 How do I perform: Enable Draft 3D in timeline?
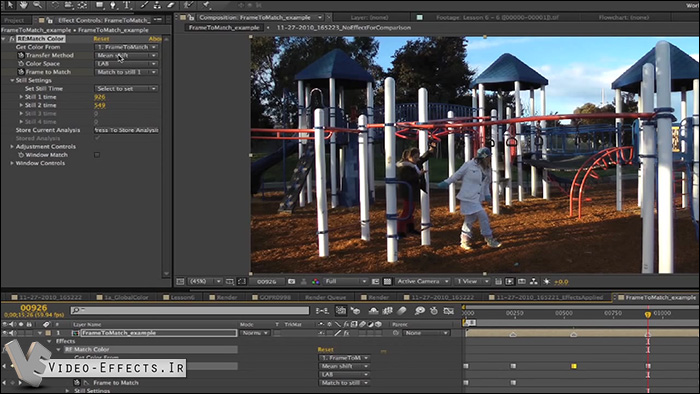(x=355, y=311)
